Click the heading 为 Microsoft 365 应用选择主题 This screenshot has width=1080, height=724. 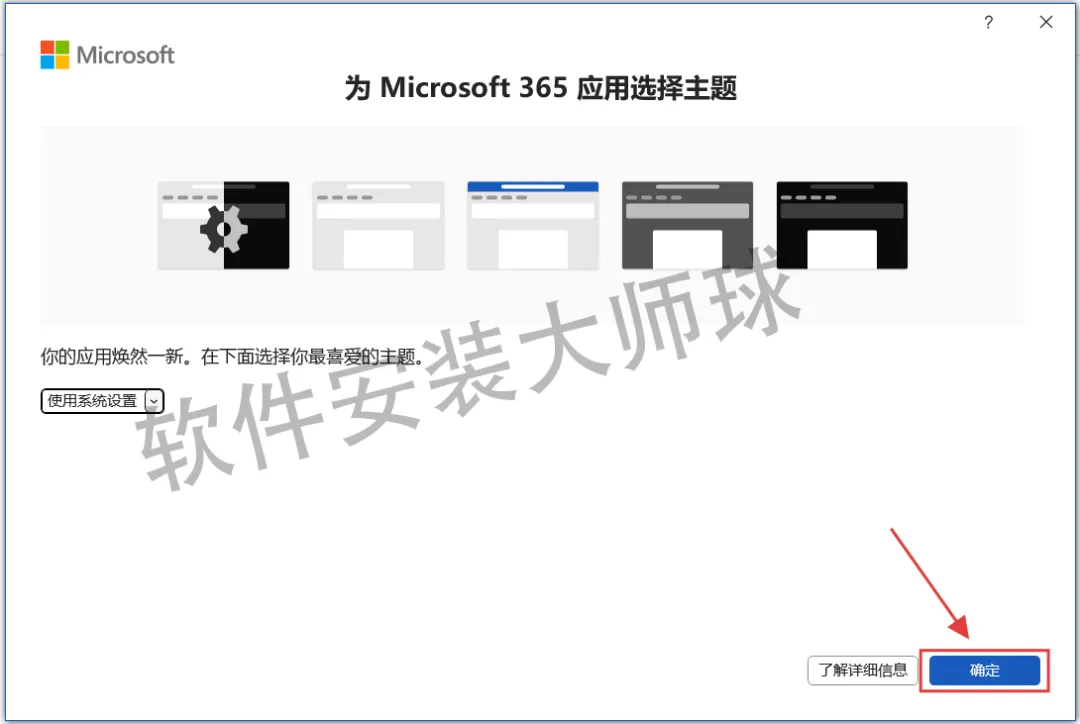point(541,88)
